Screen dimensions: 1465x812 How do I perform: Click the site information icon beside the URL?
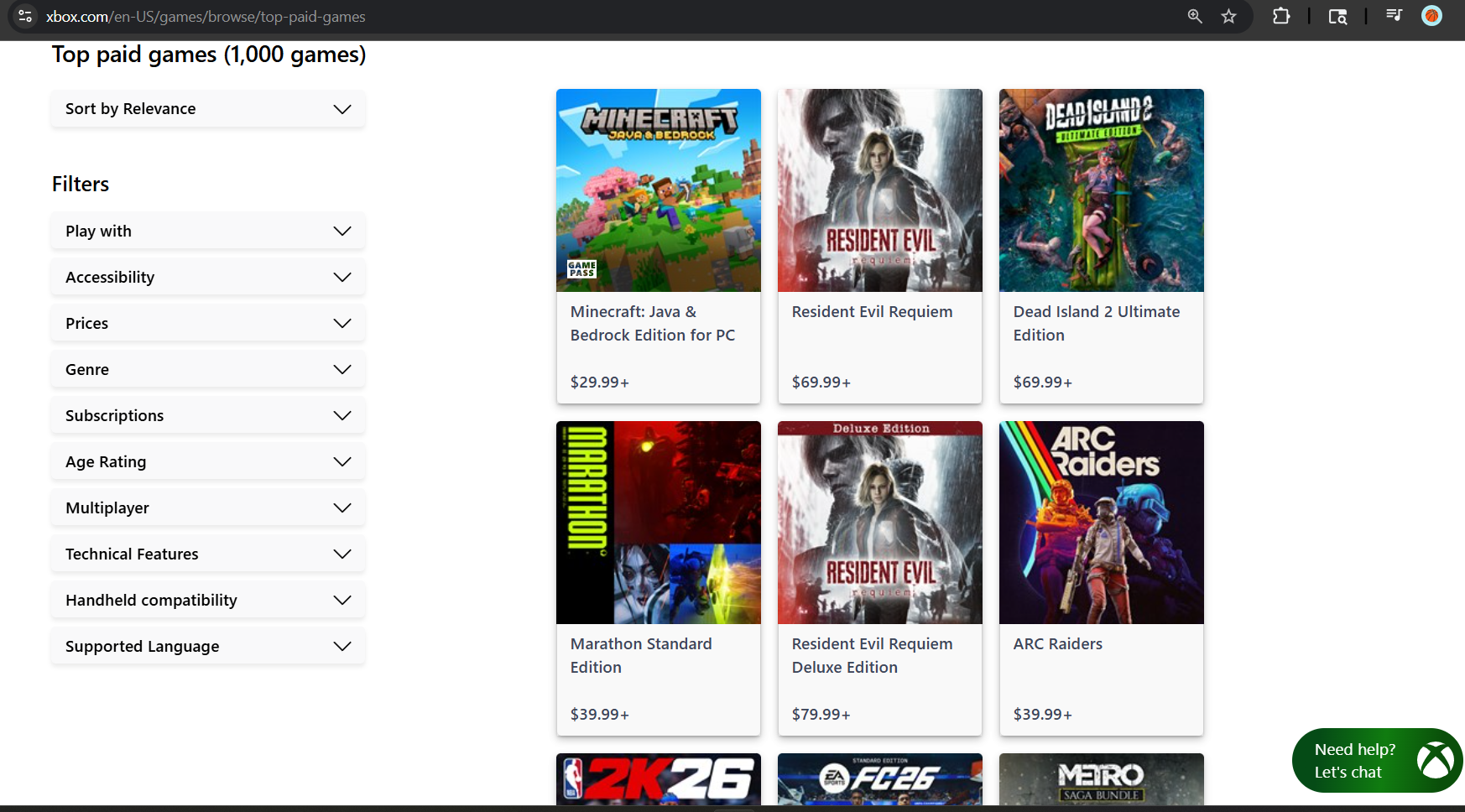tap(25, 16)
